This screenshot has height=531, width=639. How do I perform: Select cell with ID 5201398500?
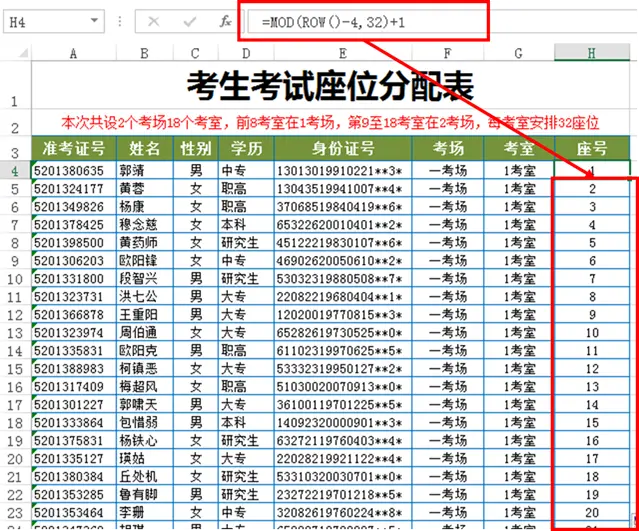tap(74, 242)
